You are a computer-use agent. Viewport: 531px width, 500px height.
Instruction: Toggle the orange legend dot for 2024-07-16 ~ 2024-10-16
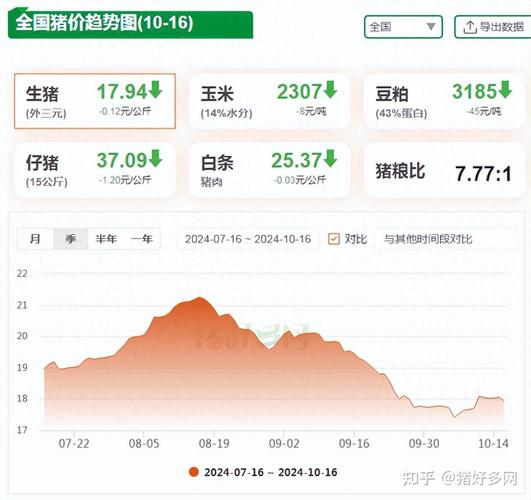pyautogui.click(x=194, y=472)
